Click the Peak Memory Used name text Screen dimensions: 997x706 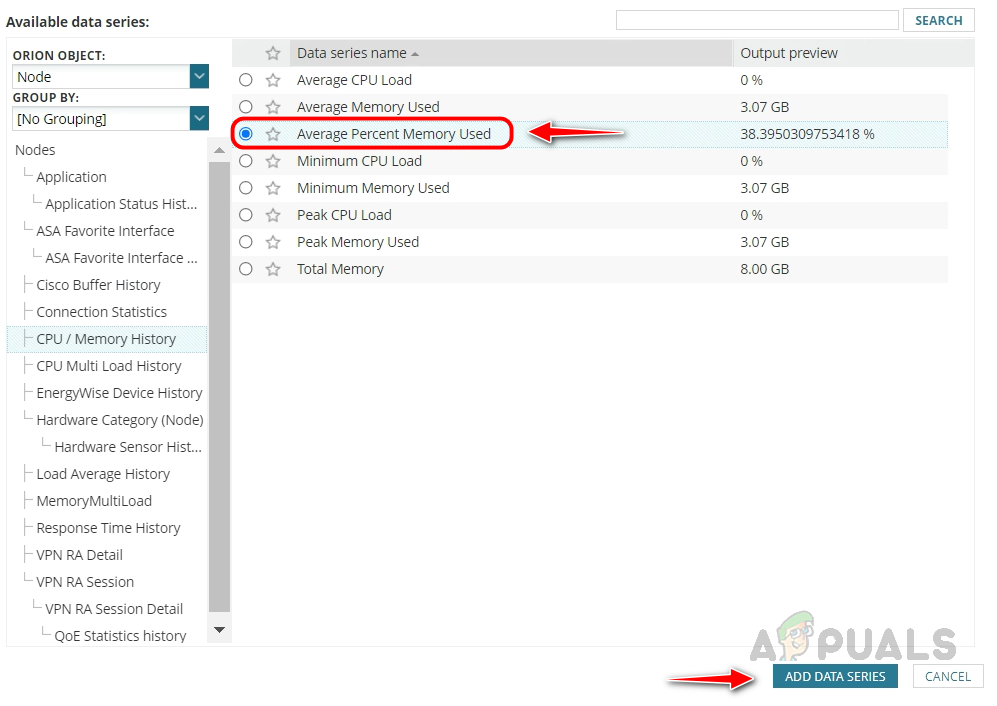pyautogui.click(x=358, y=242)
